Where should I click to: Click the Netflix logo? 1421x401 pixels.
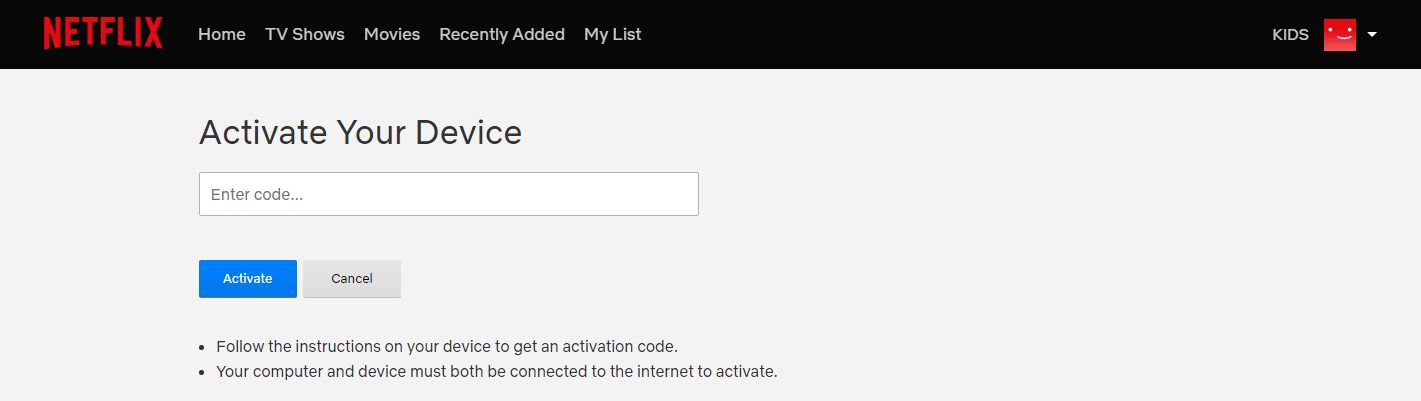click(x=102, y=34)
